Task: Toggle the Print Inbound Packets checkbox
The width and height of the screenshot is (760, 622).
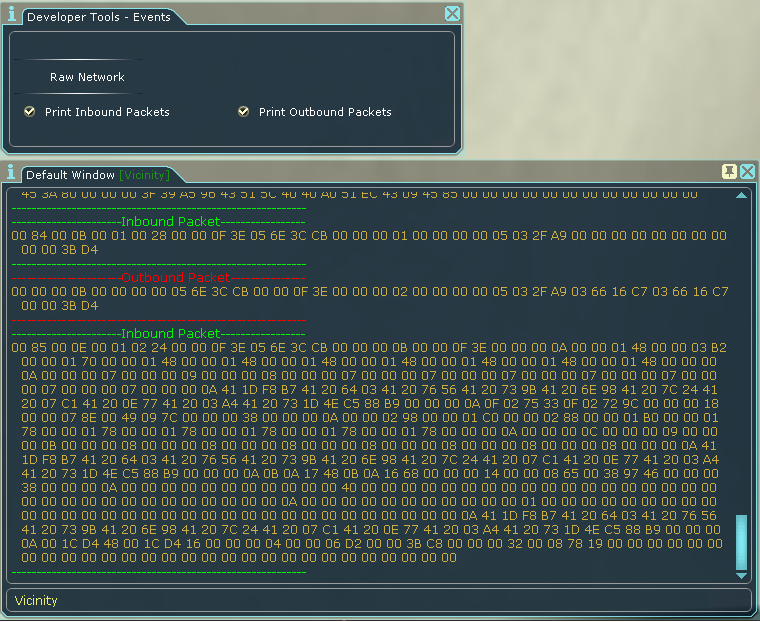Action: point(30,112)
